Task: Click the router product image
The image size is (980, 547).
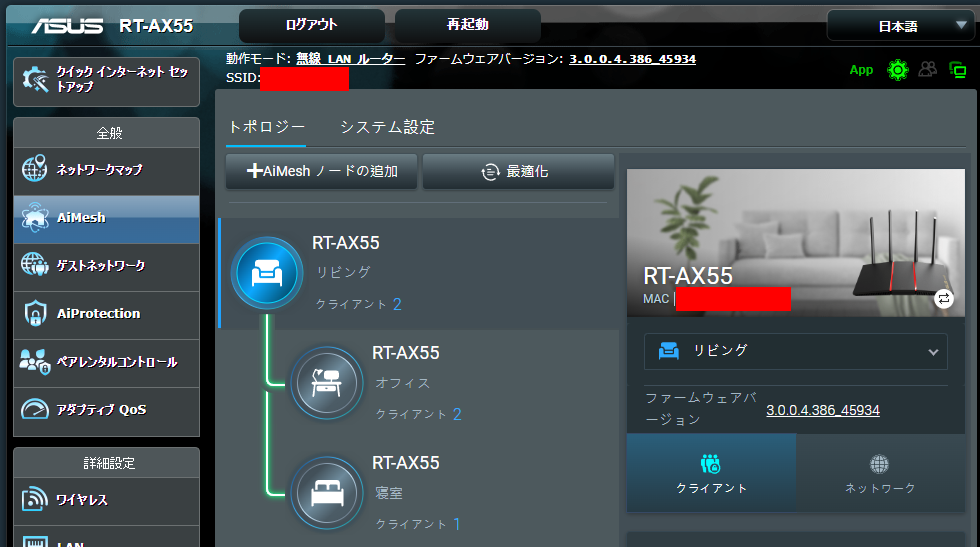Action: point(796,243)
